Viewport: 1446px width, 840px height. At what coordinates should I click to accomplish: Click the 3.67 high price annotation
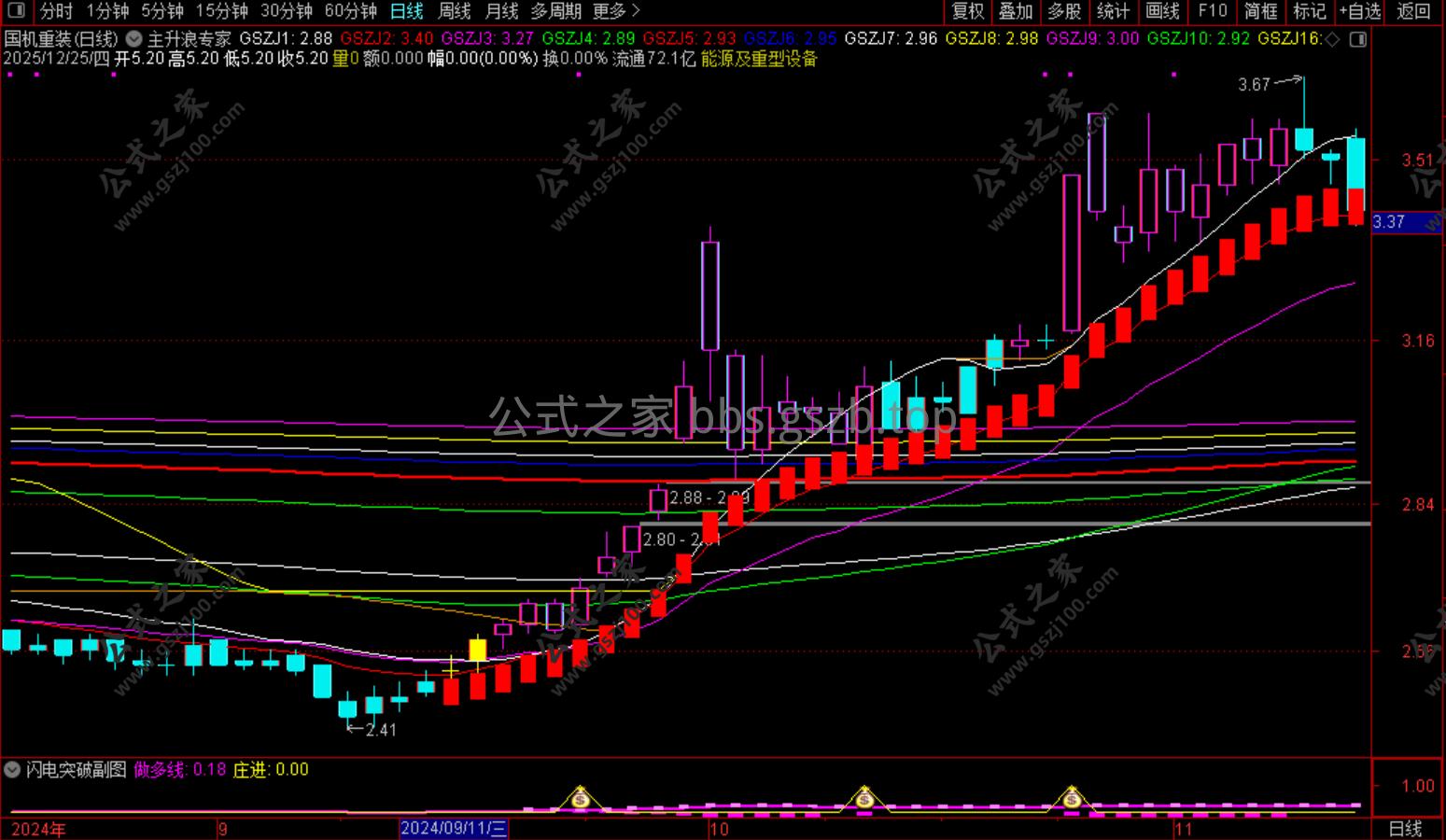pyautogui.click(x=1254, y=85)
